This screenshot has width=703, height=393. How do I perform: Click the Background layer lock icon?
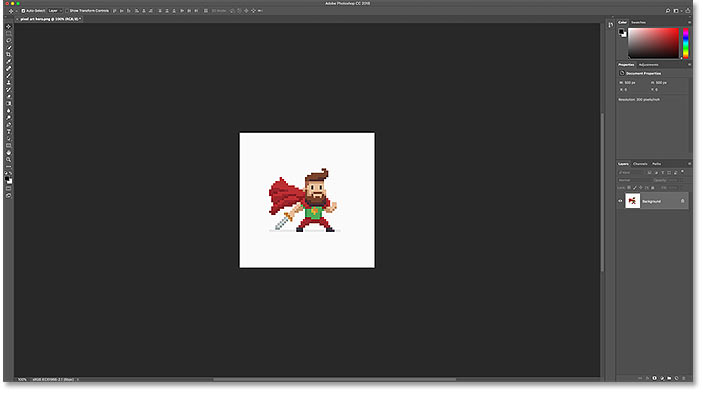tap(682, 201)
